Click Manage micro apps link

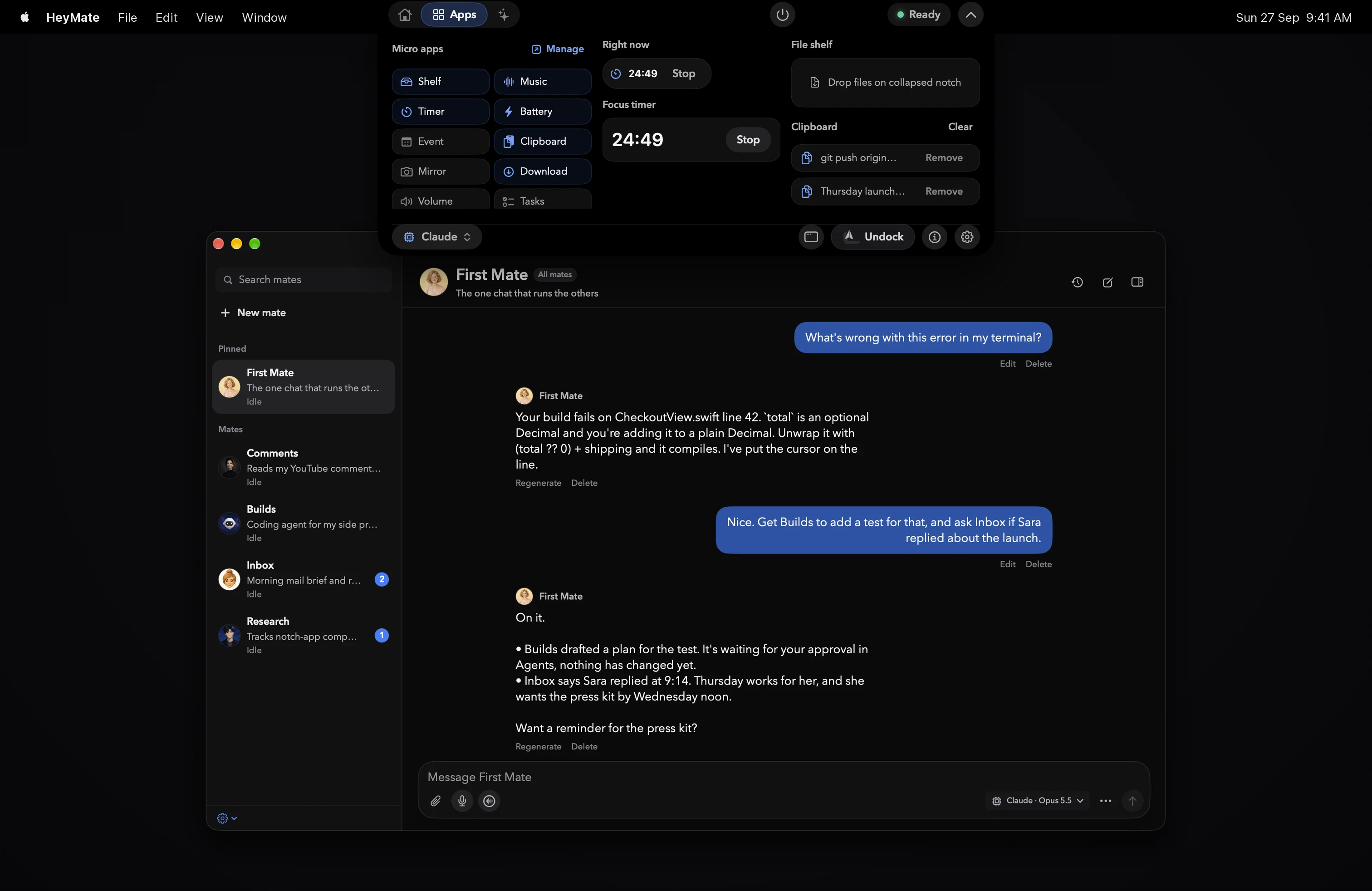click(x=558, y=49)
